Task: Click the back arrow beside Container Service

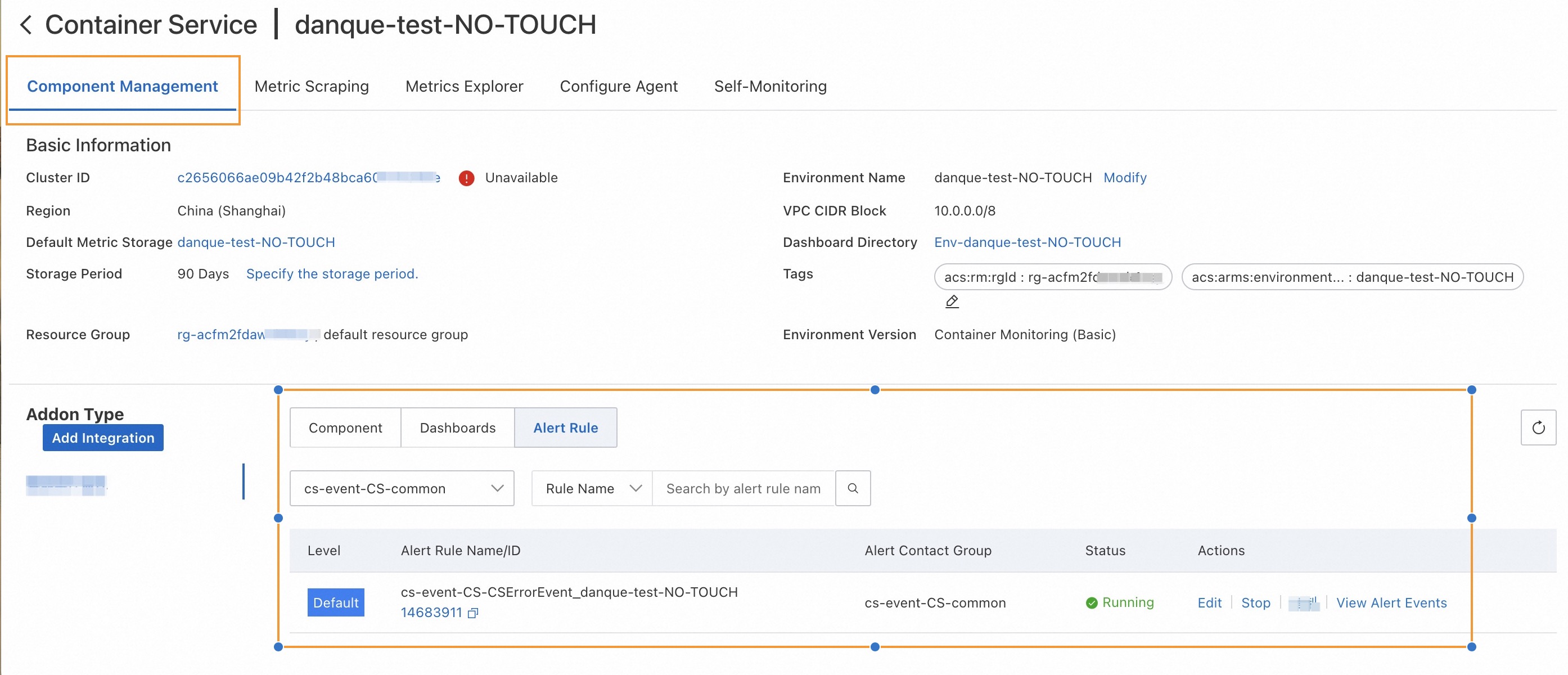Action: 25,25
